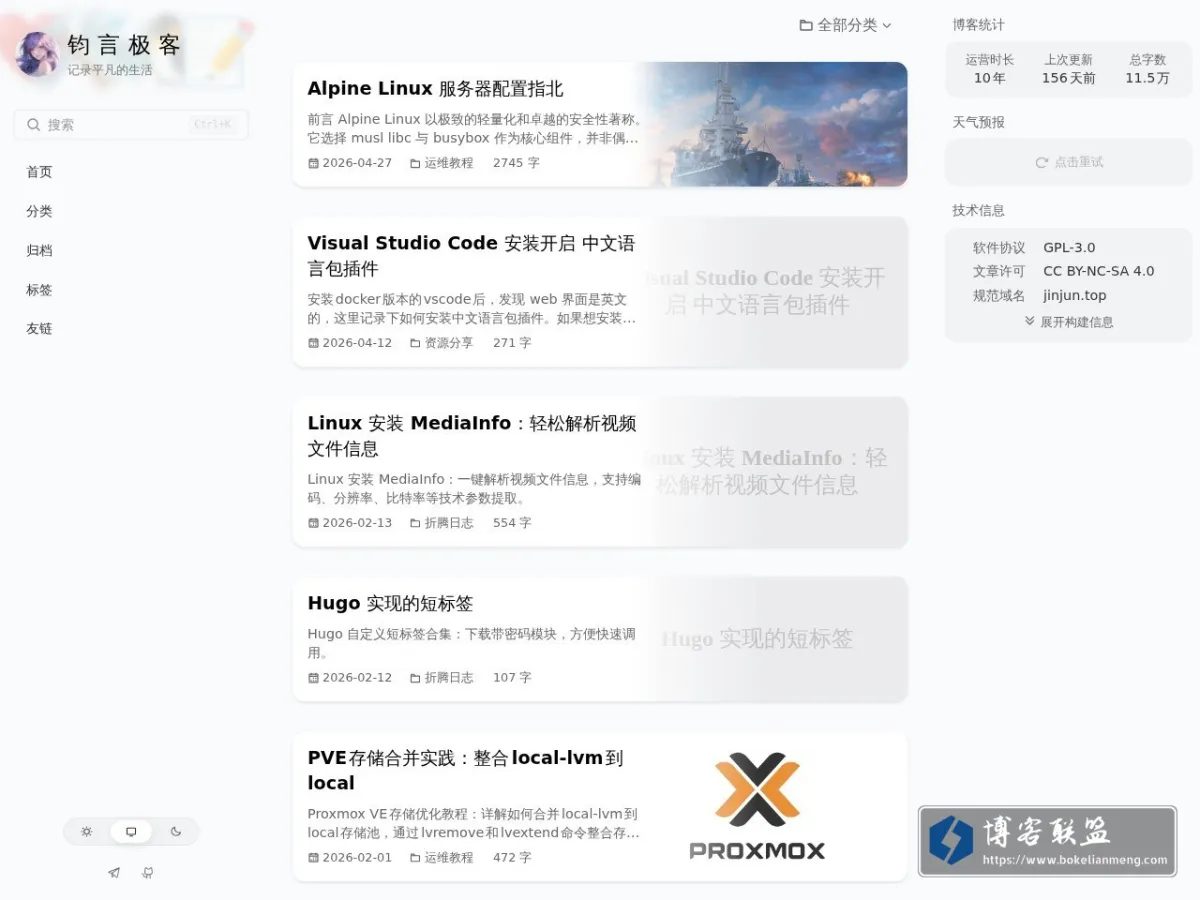Click the search magnifier icon

34,125
